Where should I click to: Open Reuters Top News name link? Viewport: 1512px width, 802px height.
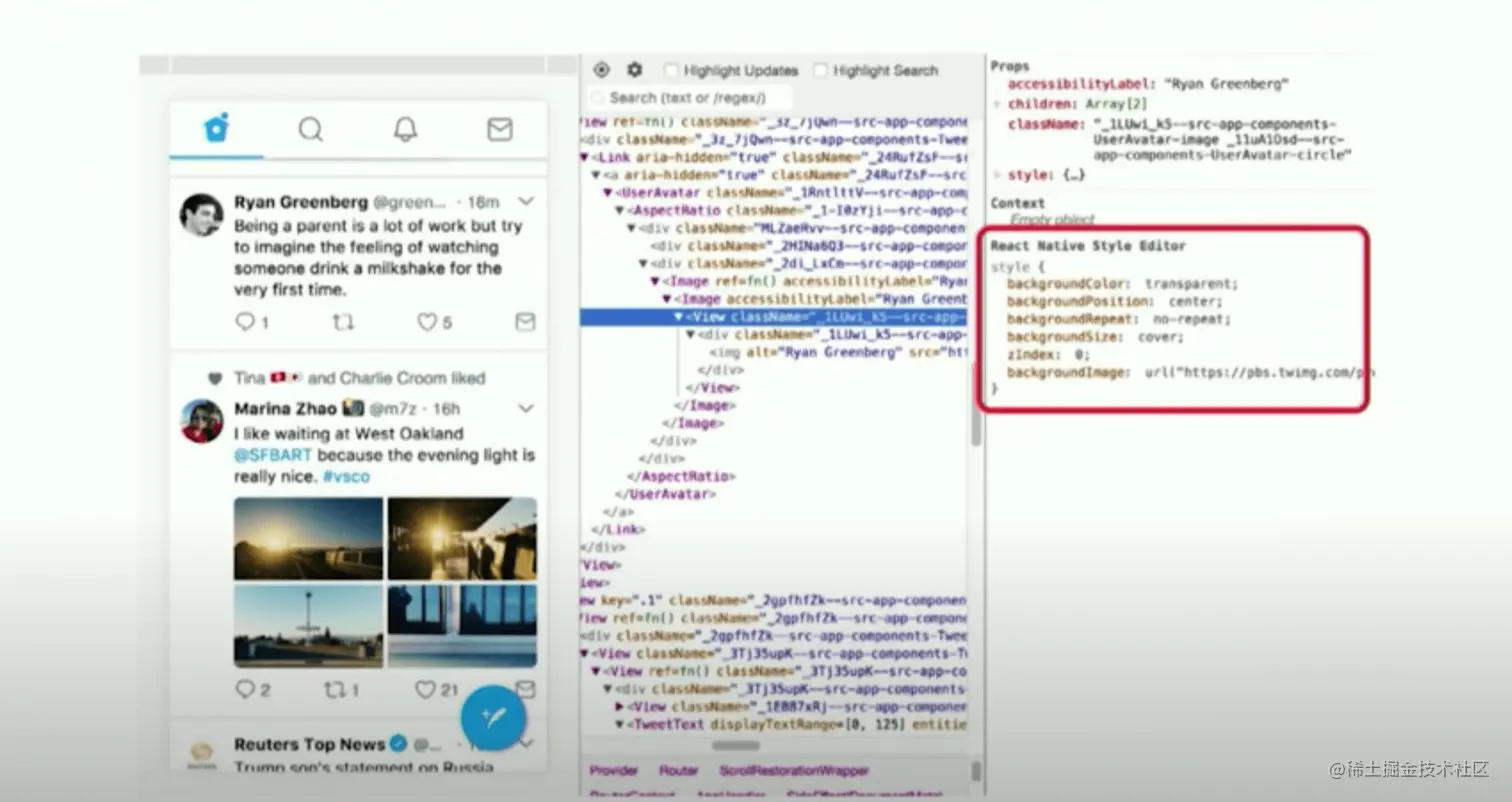310,744
